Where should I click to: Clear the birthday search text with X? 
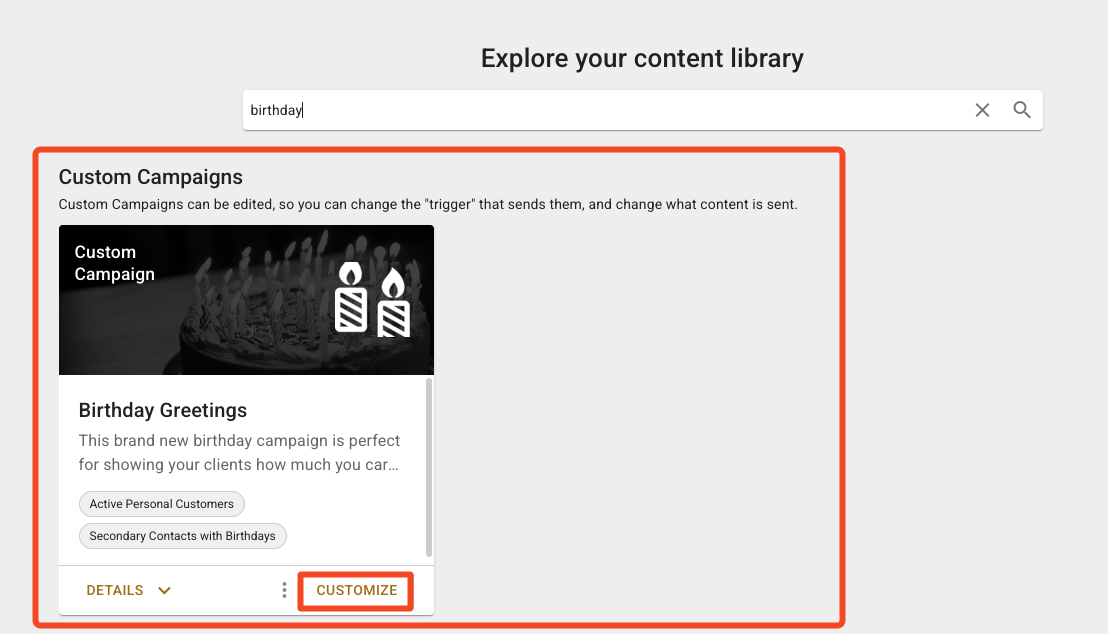pyautogui.click(x=982, y=110)
